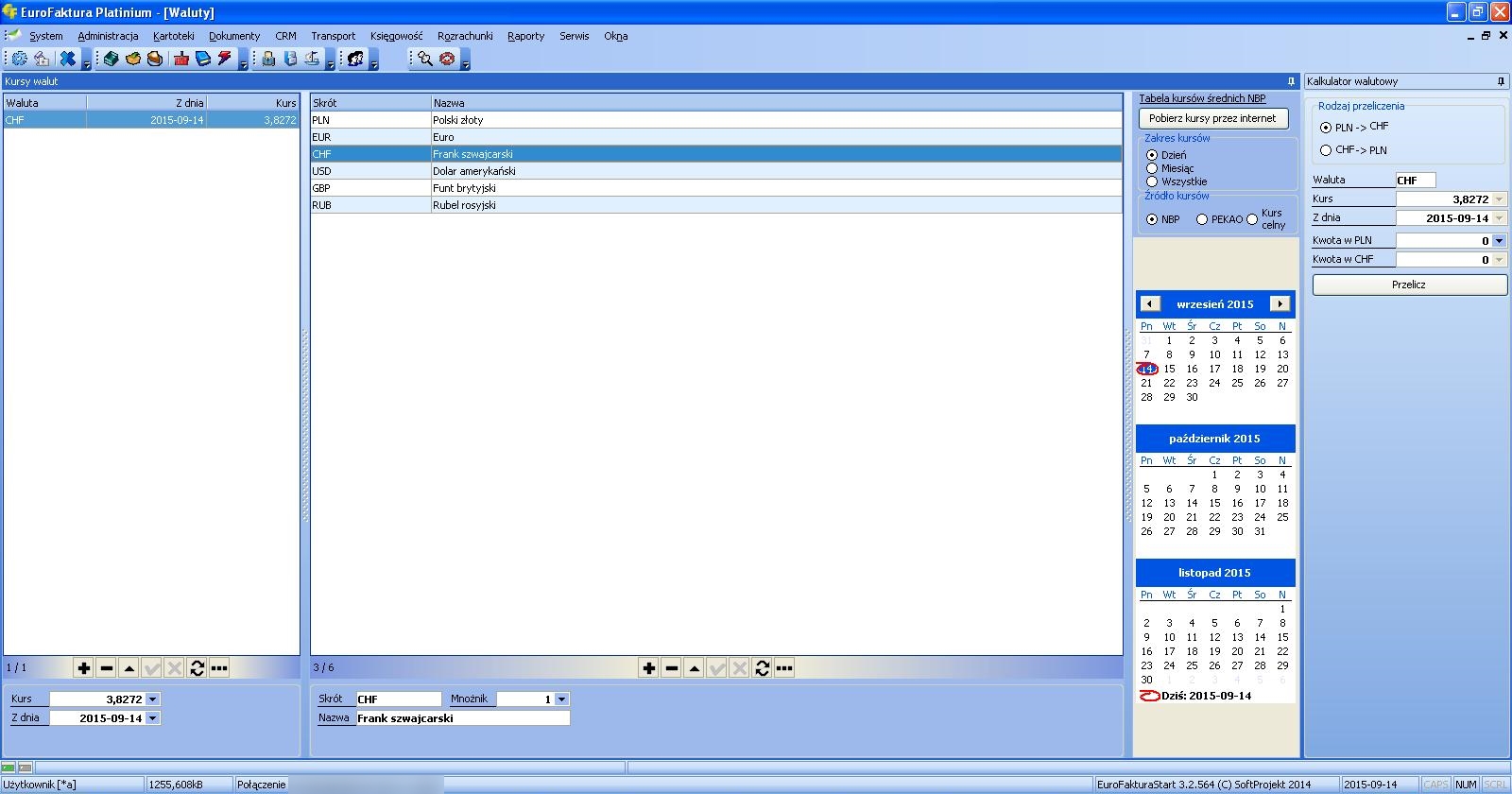Delete currency using minus icon in currency list
Screen dimensions: 1512x794
click(x=671, y=668)
